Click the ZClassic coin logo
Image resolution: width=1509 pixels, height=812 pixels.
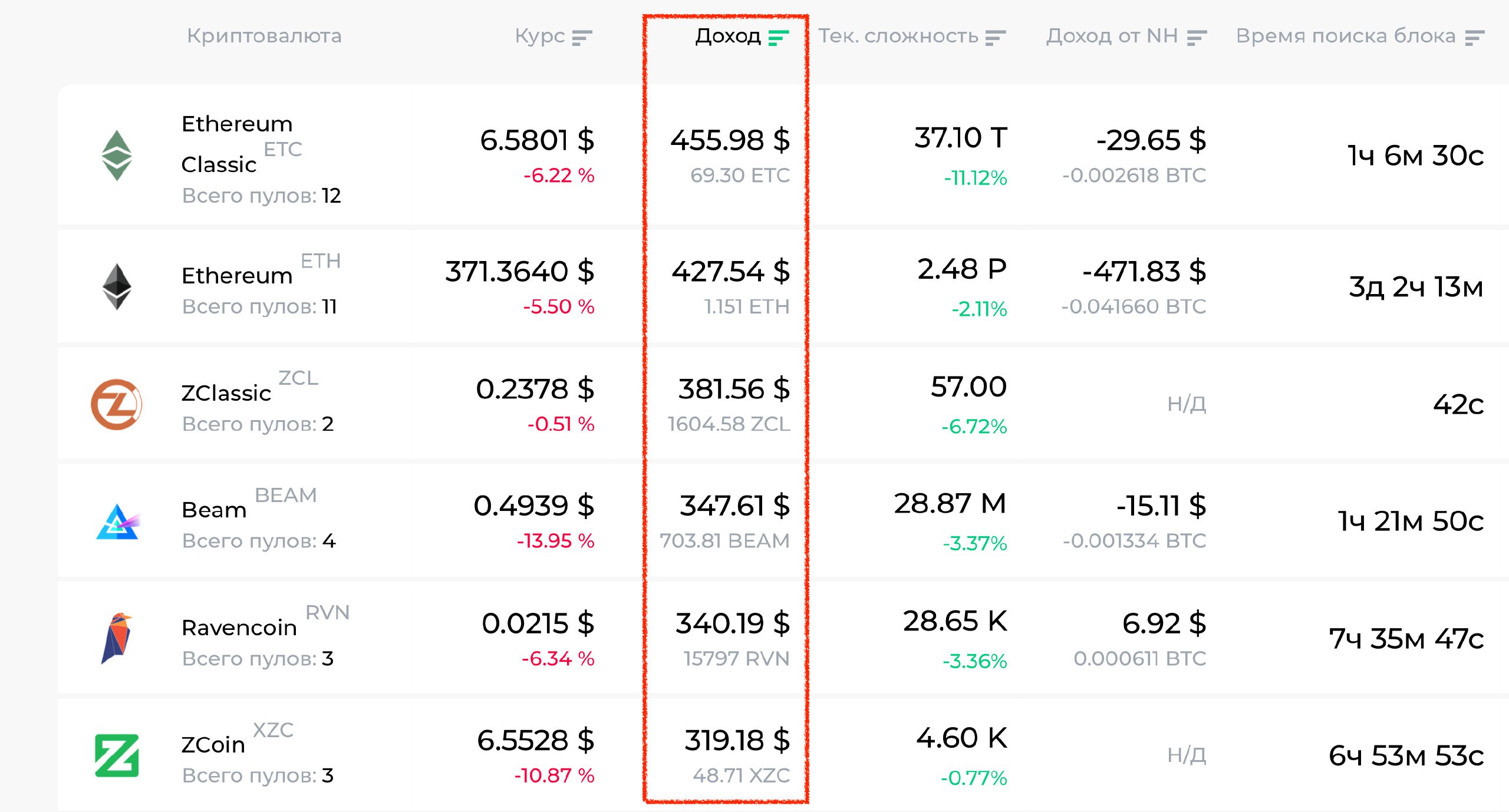tap(117, 404)
